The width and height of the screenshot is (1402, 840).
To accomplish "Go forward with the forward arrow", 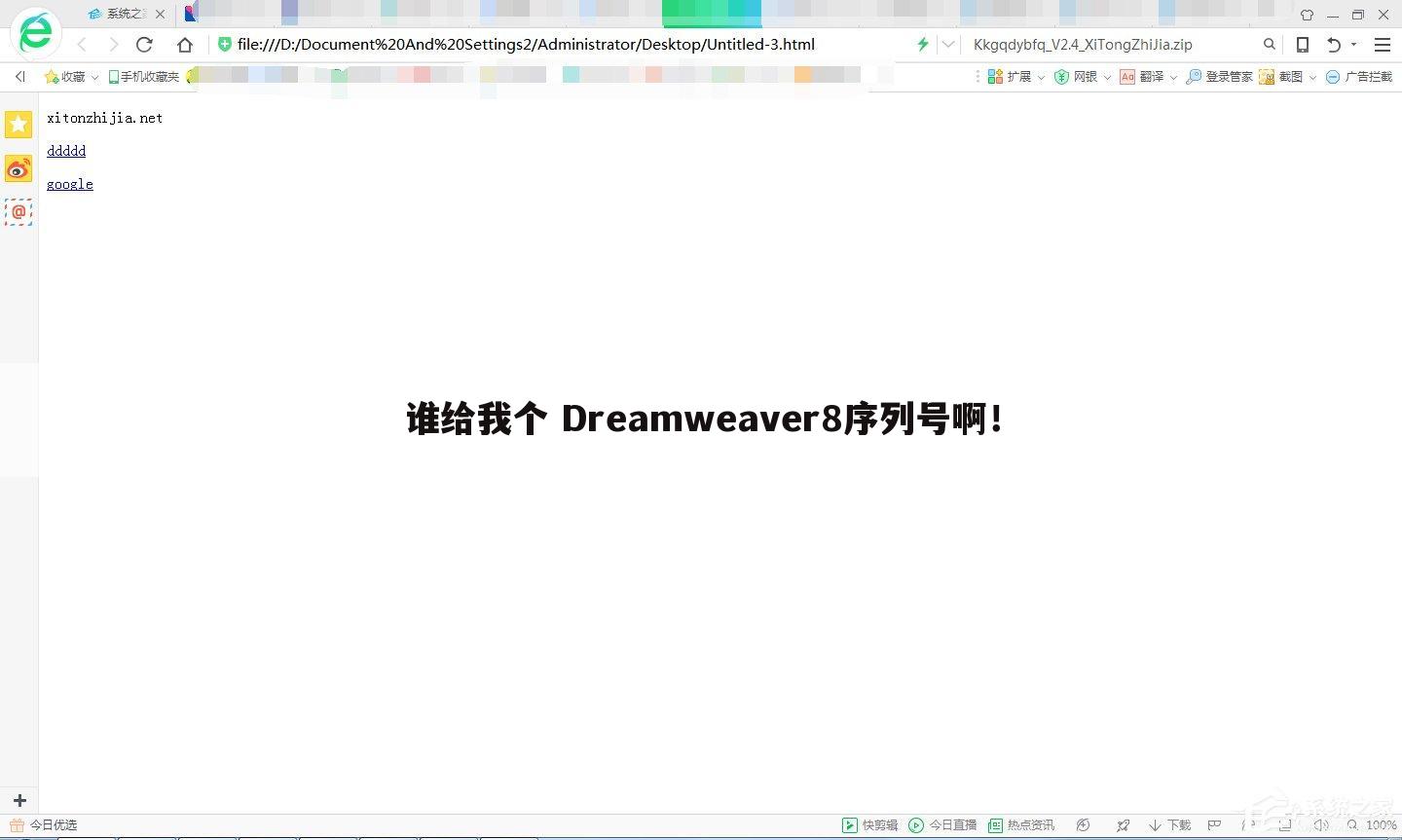I will click(x=113, y=45).
